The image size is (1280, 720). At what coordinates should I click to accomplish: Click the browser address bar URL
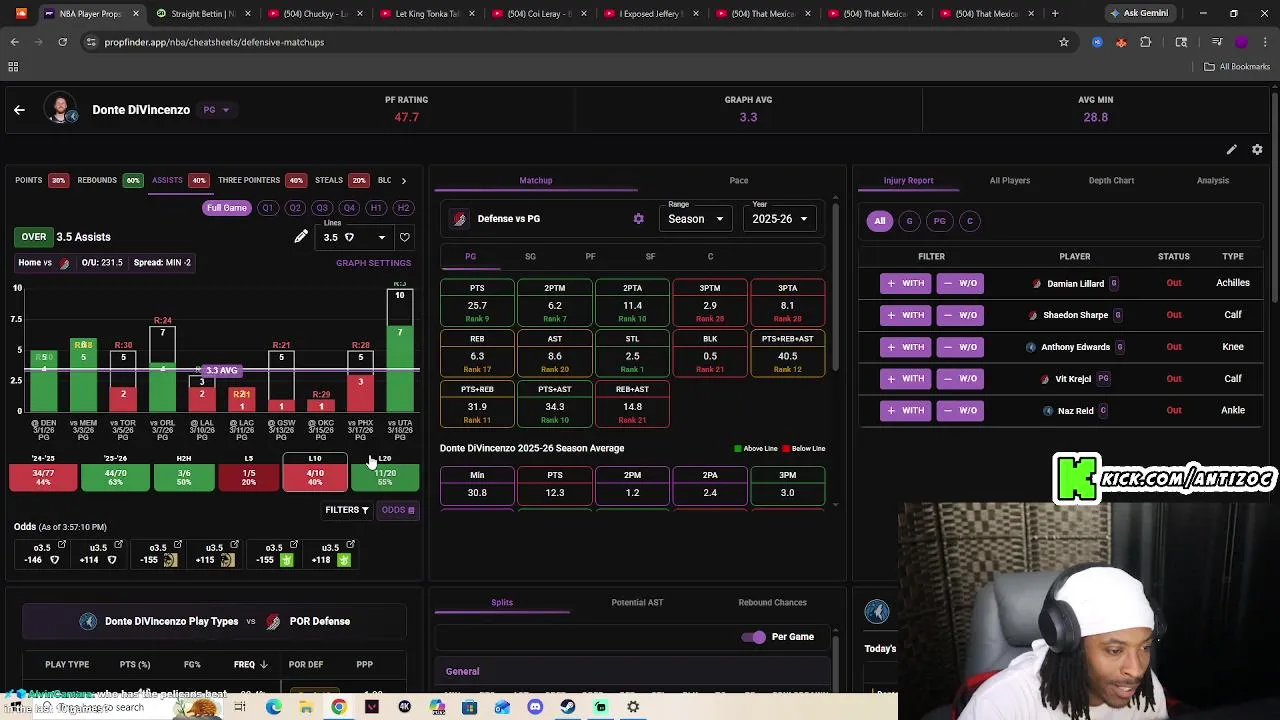[214, 42]
